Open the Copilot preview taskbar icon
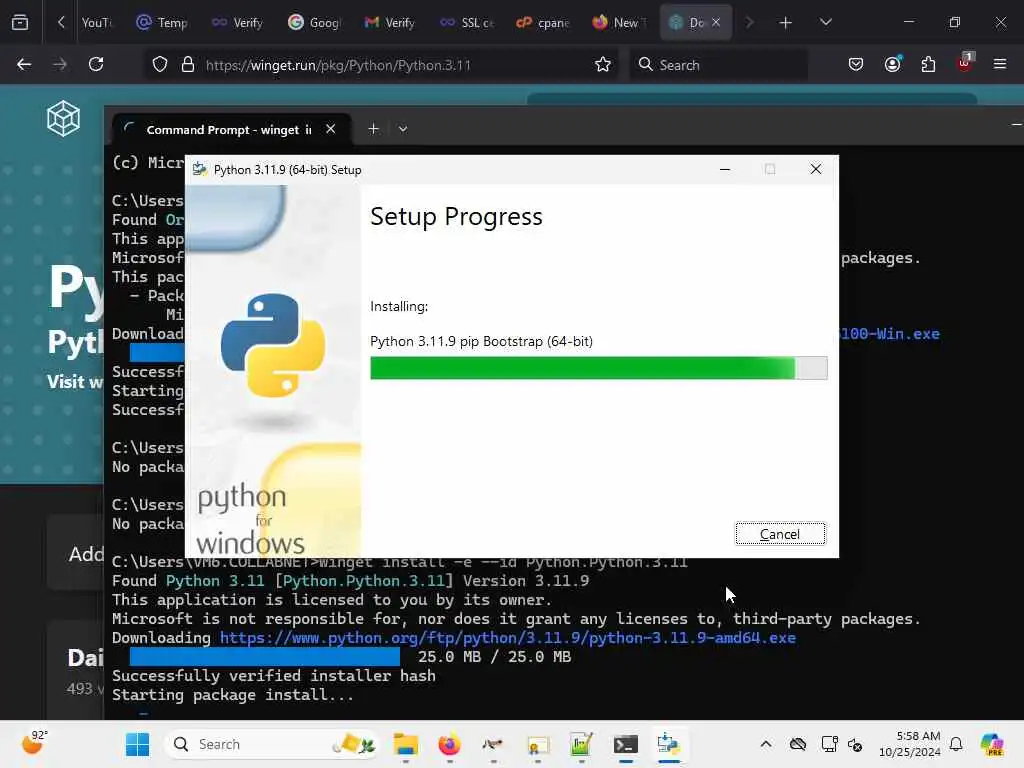The height and width of the screenshot is (768, 1024). 993,744
